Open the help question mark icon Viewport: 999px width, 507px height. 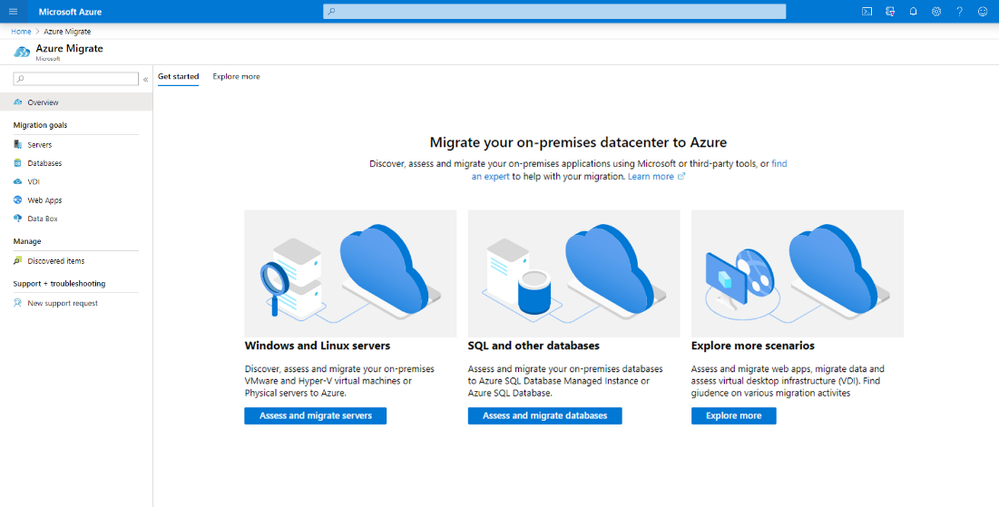pyautogui.click(x=959, y=11)
